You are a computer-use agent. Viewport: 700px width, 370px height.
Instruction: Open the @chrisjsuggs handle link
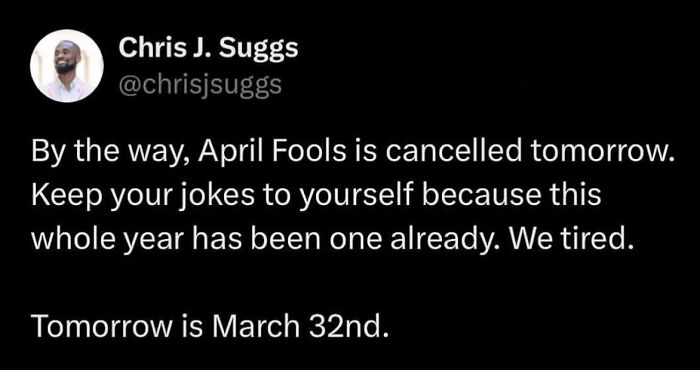click(200, 84)
